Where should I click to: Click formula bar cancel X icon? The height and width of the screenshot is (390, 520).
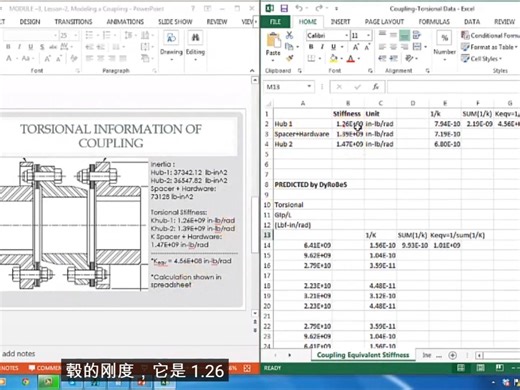coord(339,87)
